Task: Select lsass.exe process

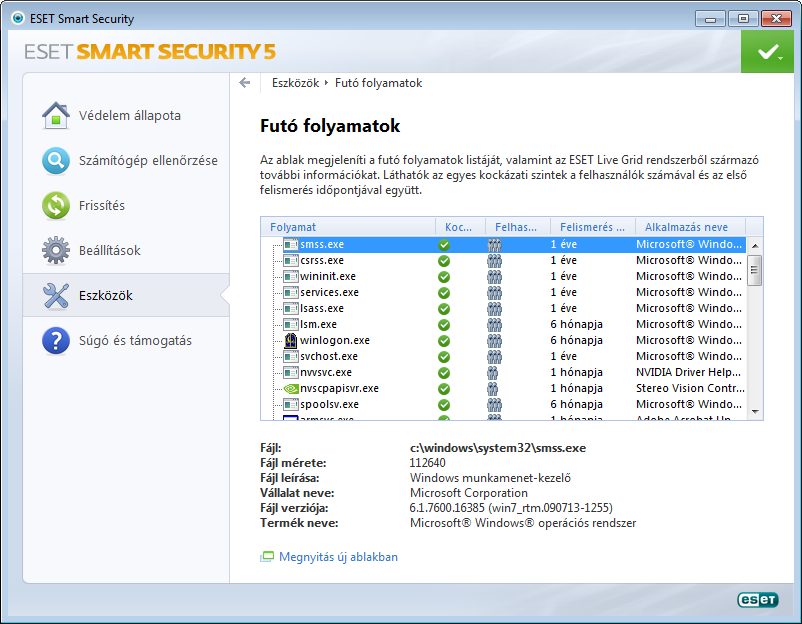Action: (x=503, y=308)
